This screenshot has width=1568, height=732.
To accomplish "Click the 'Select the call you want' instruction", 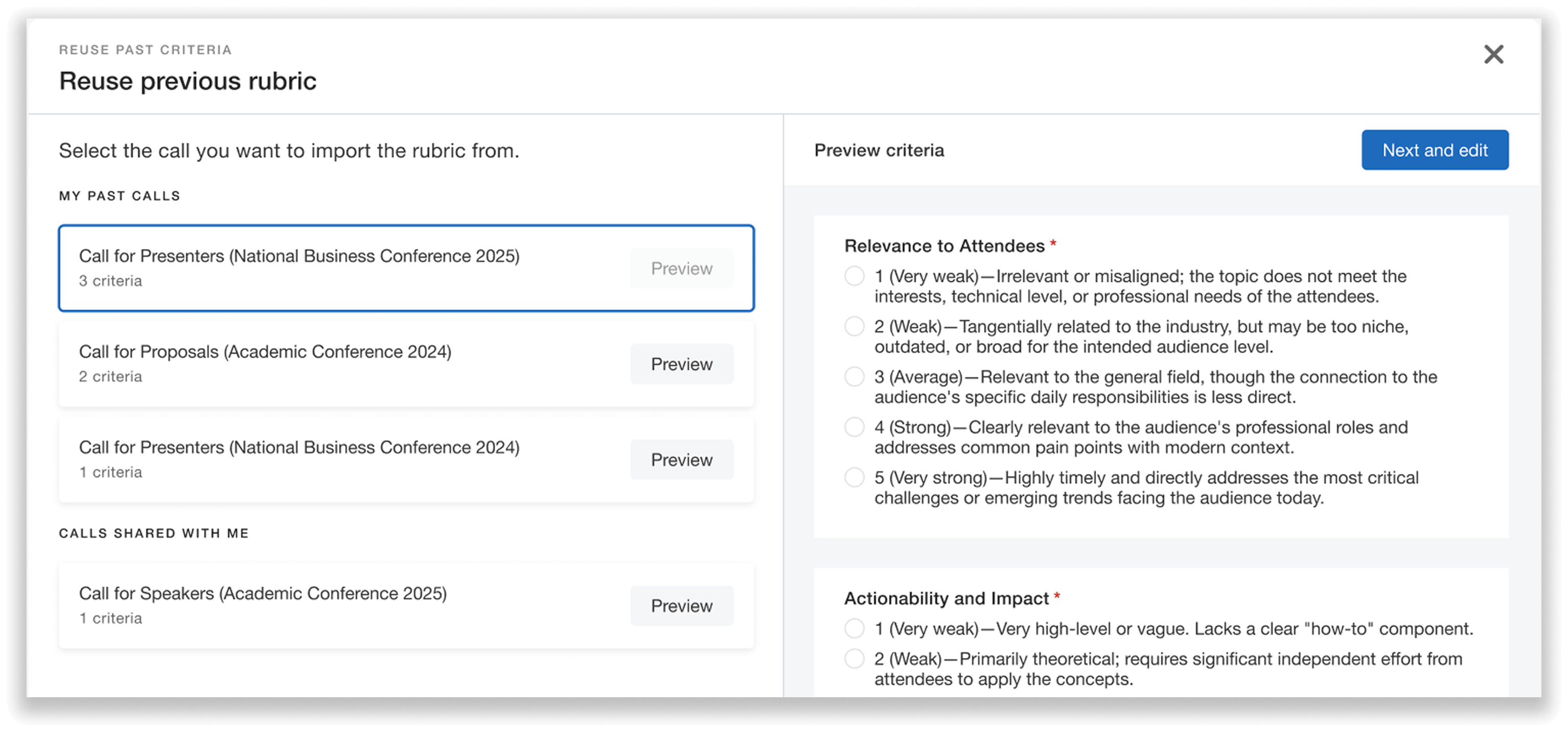I will click(289, 150).
